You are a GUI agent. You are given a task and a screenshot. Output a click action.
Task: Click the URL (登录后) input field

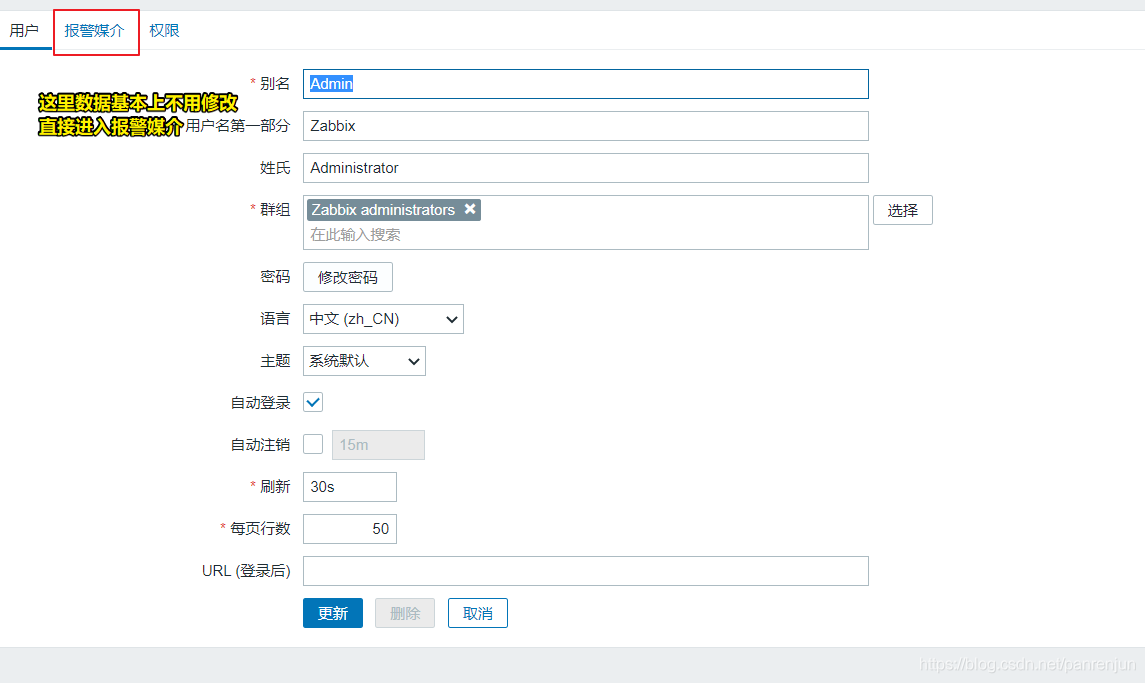[586, 571]
